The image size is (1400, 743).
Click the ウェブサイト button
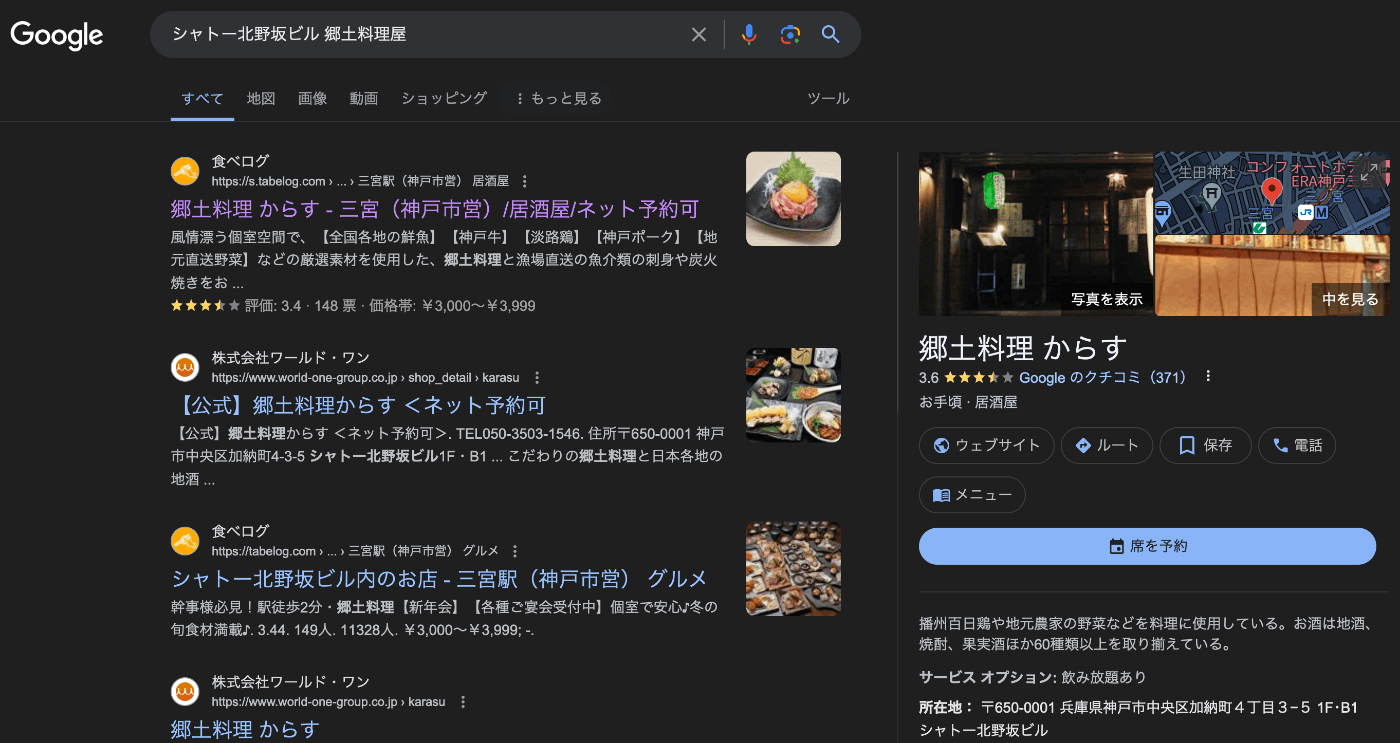[x=987, y=445]
